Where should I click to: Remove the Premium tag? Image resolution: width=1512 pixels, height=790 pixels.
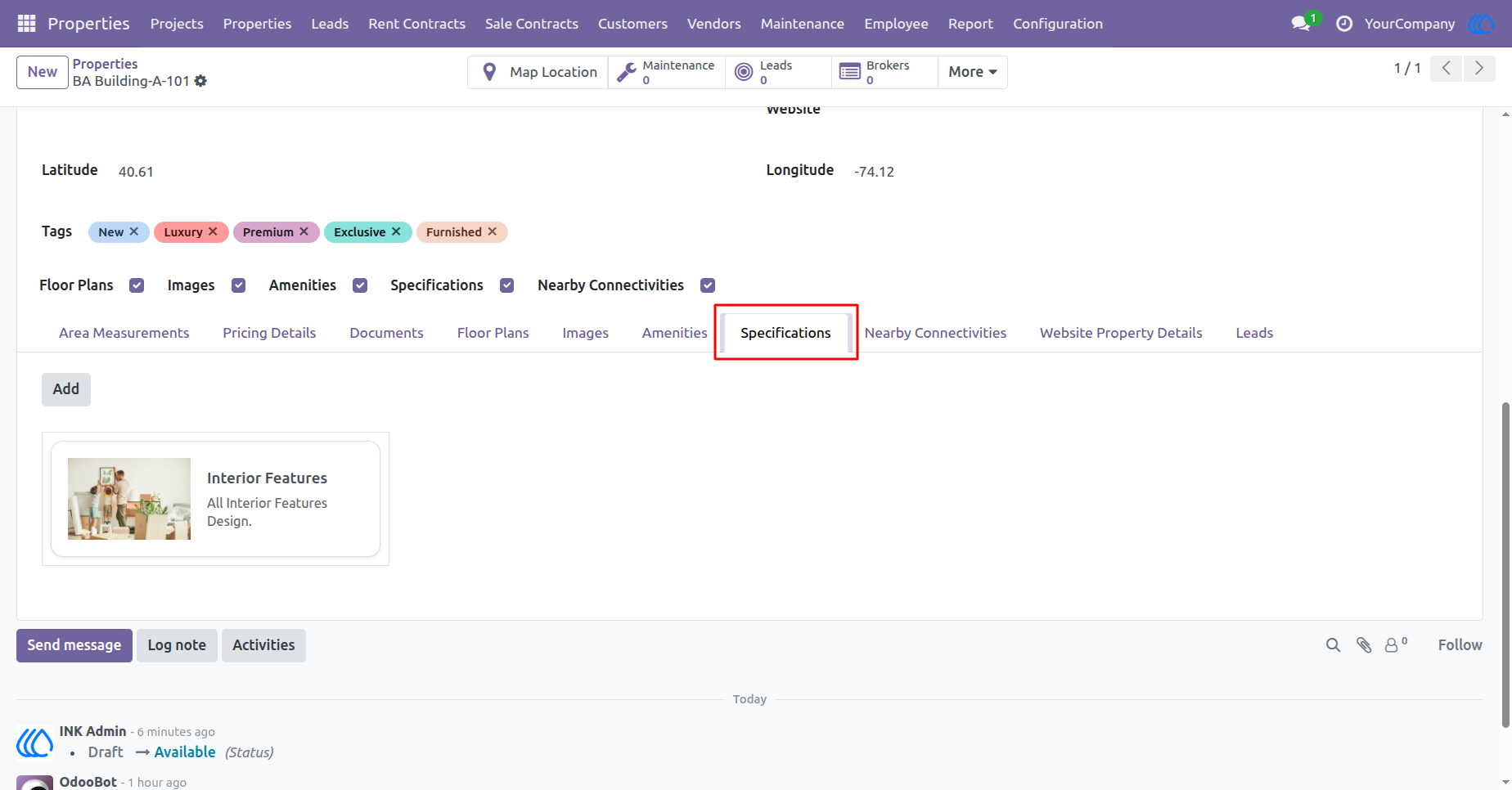click(304, 231)
